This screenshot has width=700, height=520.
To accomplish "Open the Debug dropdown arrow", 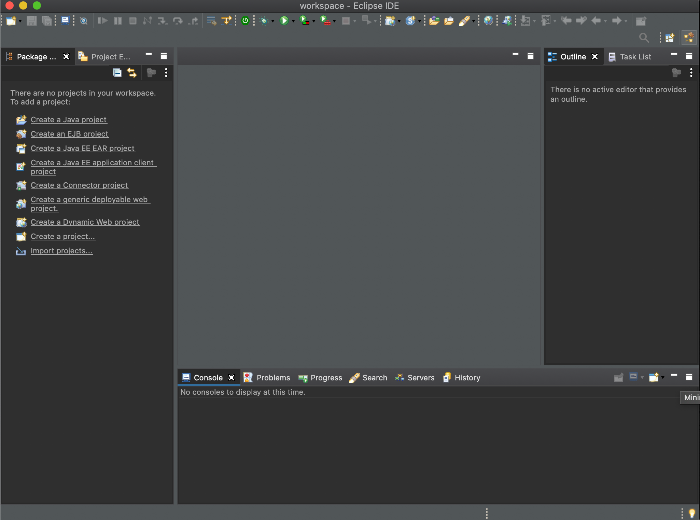I will (273, 21).
